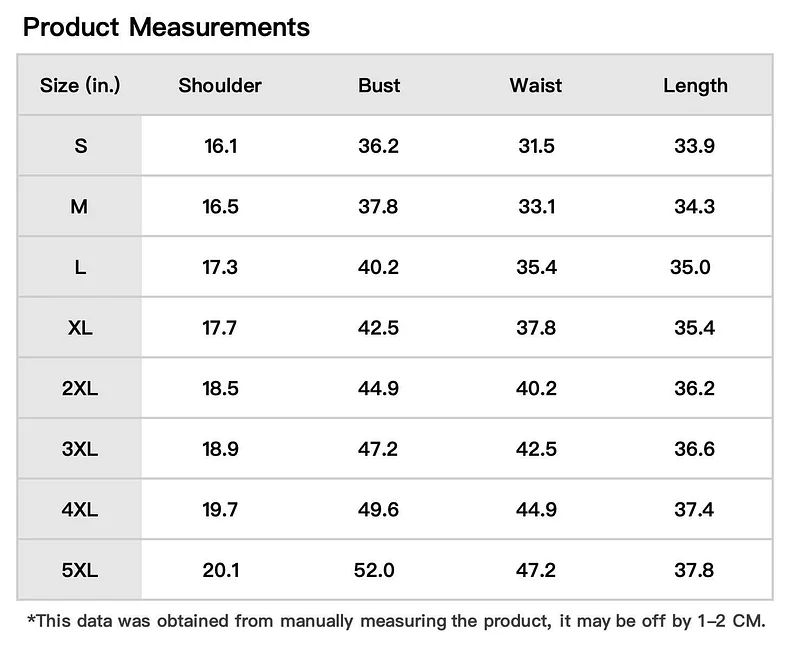Select the S size row label
Screen dimensions: 790x647
tap(80, 146)
